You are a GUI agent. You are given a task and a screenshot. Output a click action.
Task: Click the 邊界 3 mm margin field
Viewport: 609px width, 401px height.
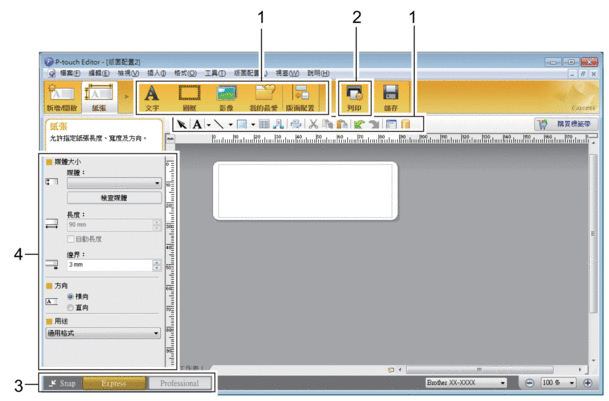110,265
